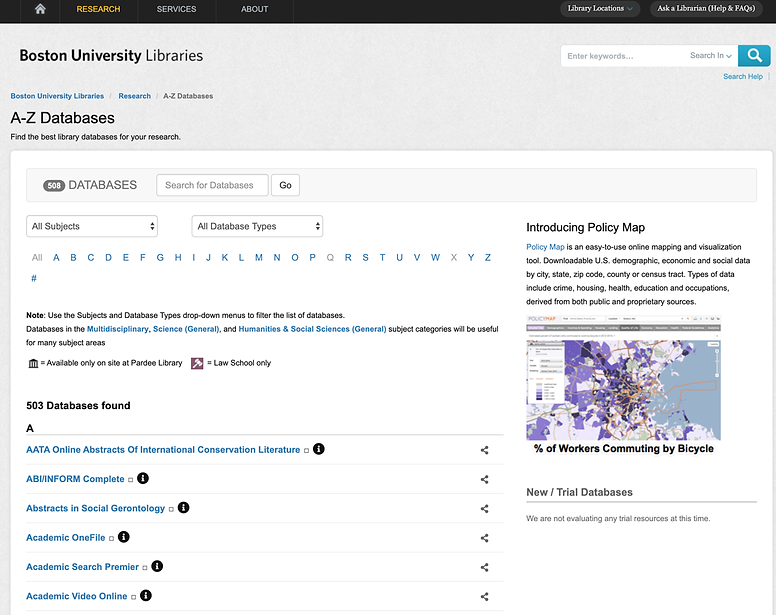The image size is (776, 615).
Task: Click the Search Help link
Action: click(742, 76)
